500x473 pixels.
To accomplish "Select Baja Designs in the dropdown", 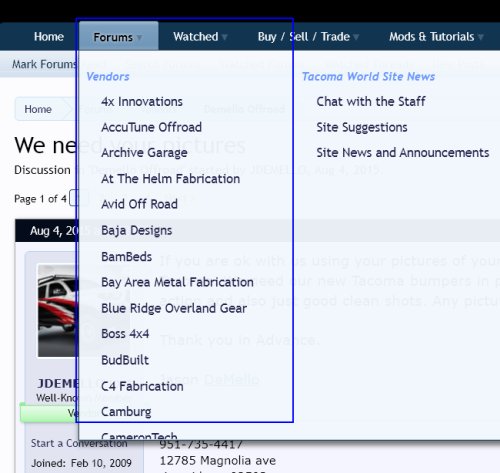I will click(136, 230).
